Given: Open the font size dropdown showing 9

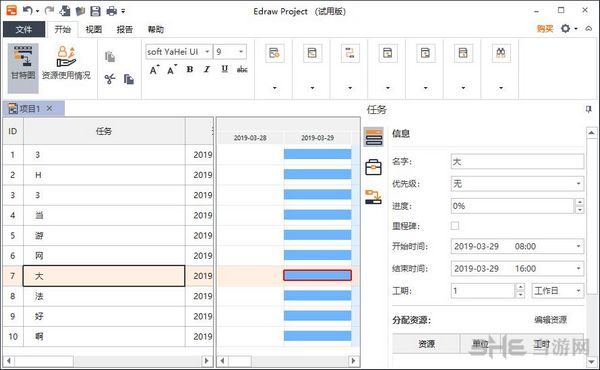Looking at the screenshot, I should [241, 52].
